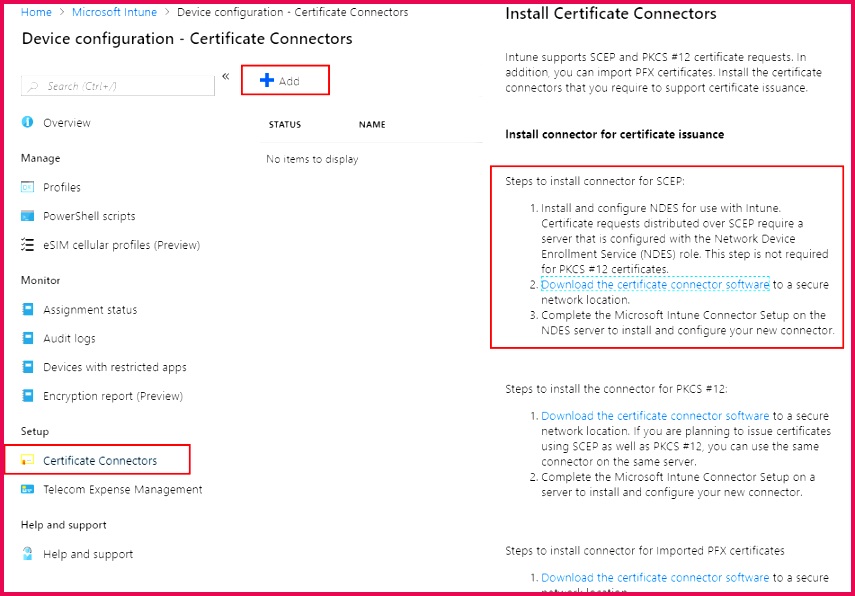The width and height of the screenshot is (855, 596).
Task: Click Imported PFX download connector software link
Action: (655, 577)
